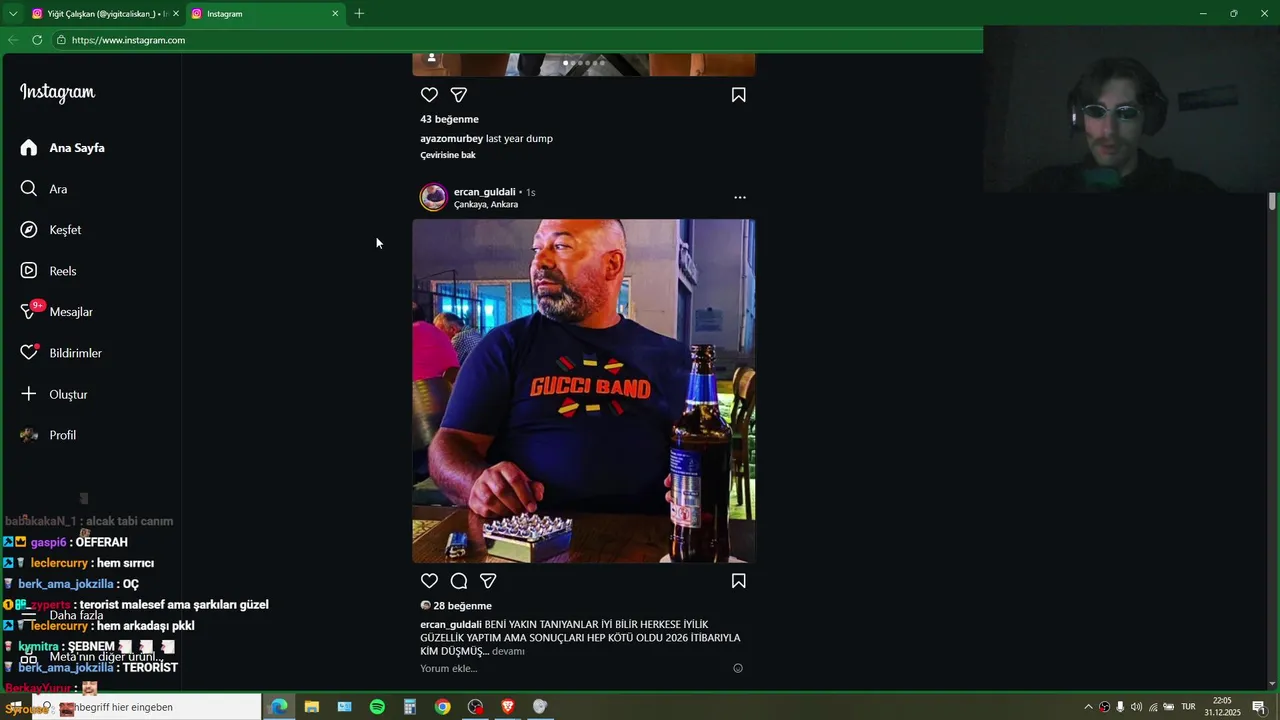View the 28 beğenme likes list

point(462,606)
